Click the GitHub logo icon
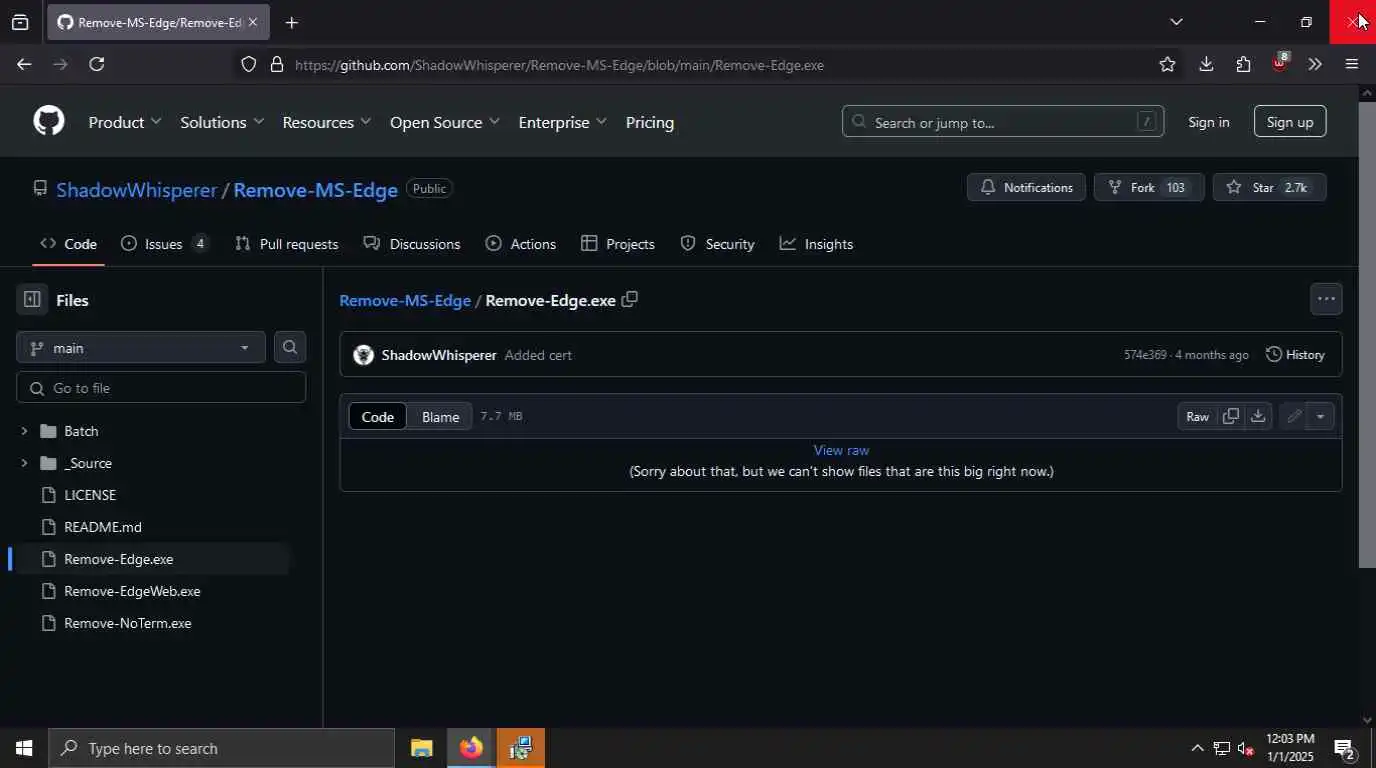The height and width of the screenshot is (768, 1376). (x=49, y=121)
